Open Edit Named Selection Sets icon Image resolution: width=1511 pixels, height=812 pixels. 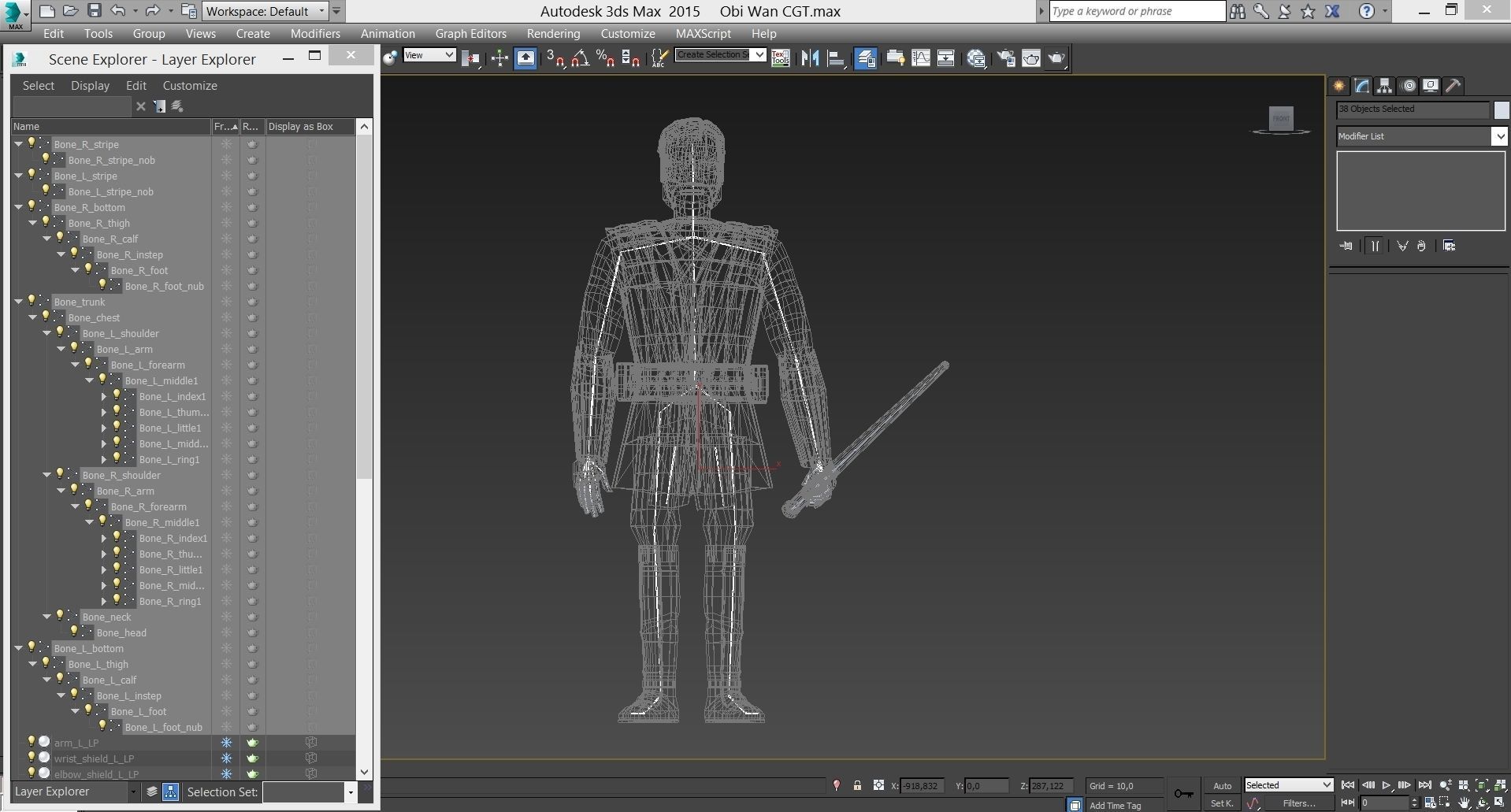pos(659,58)
